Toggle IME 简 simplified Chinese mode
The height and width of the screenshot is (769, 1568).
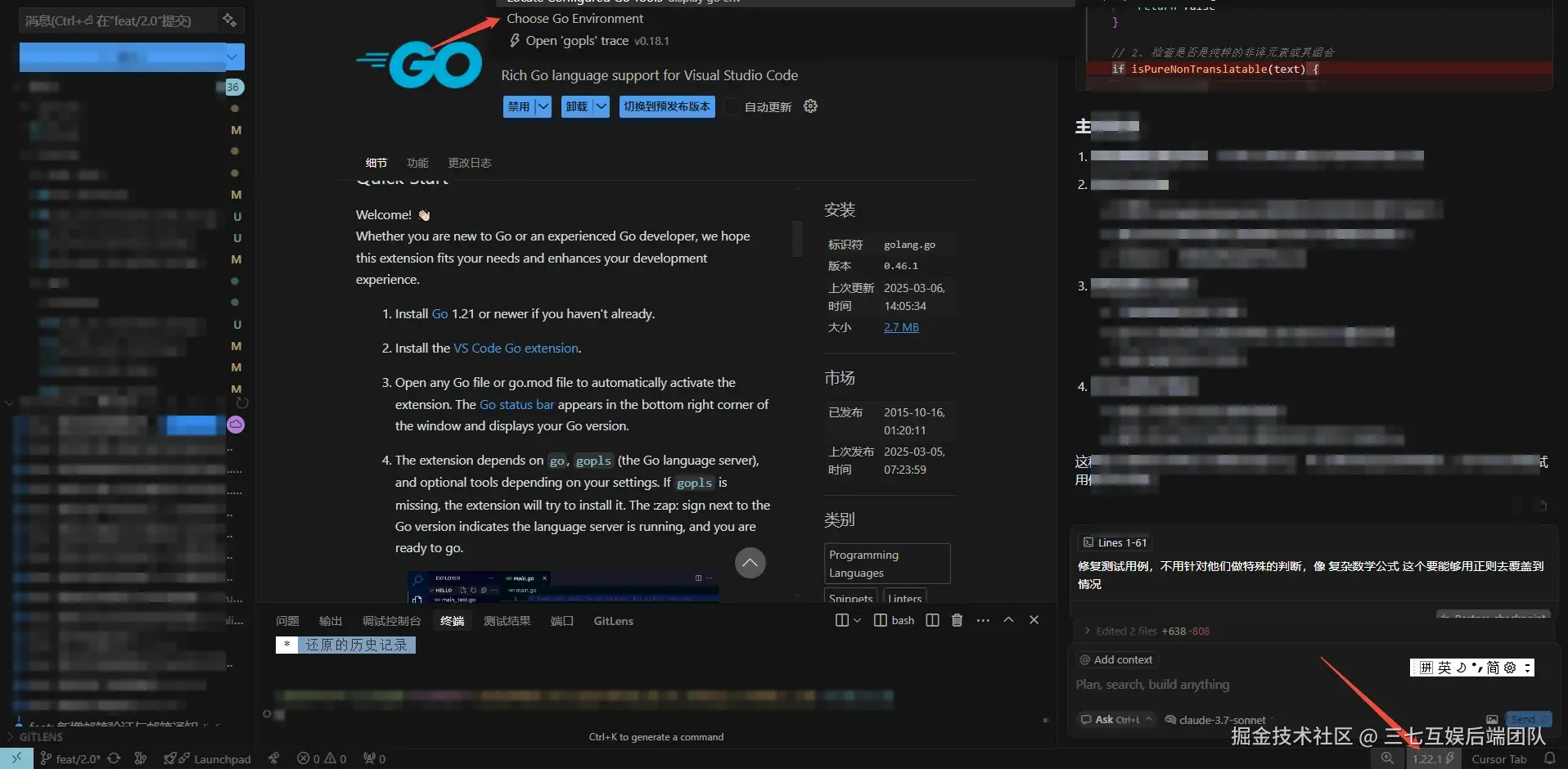click(x=1494, y=668)
